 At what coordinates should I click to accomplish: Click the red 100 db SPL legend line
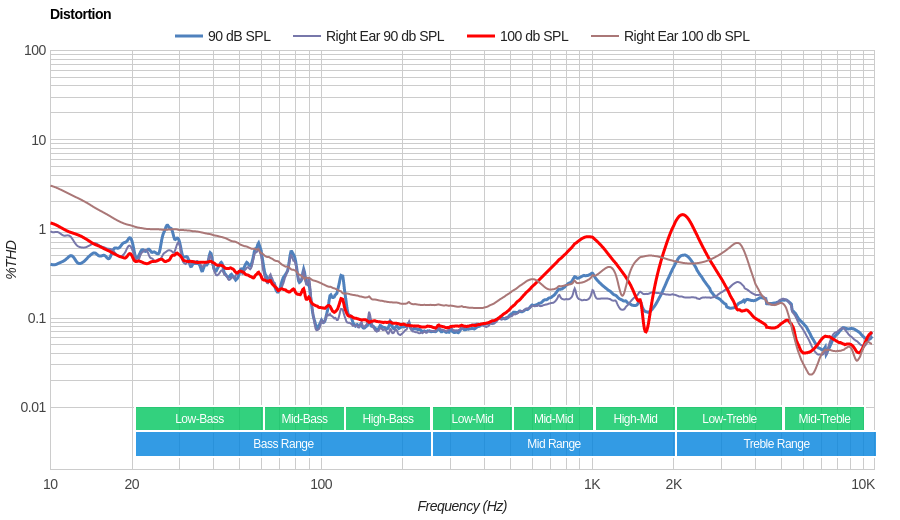coord(481,36)
